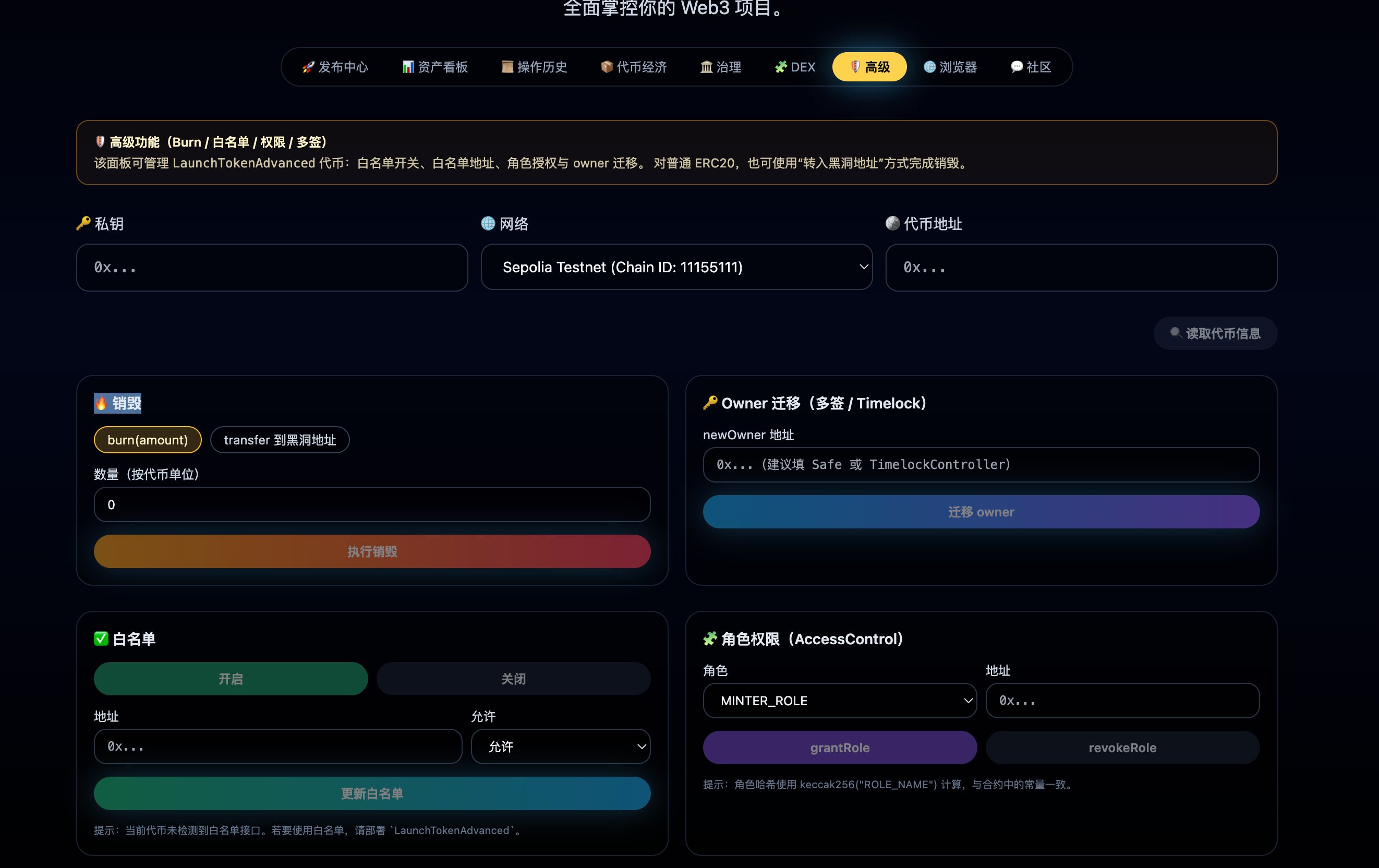Image resolution: width=1379 pixels, height=868 pixels.
Task: Switch burn mode to transfer 到黑洞地址
Action: [280, 440]
